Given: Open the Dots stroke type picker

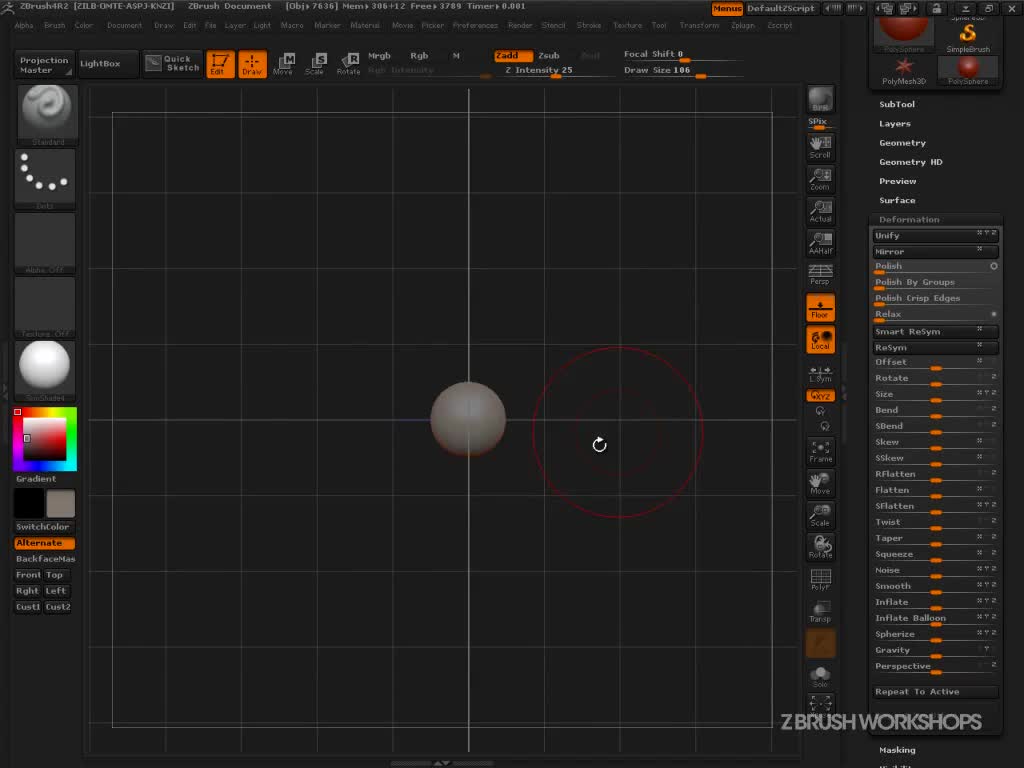Looking at the screenshot, I should pos(45,179).
